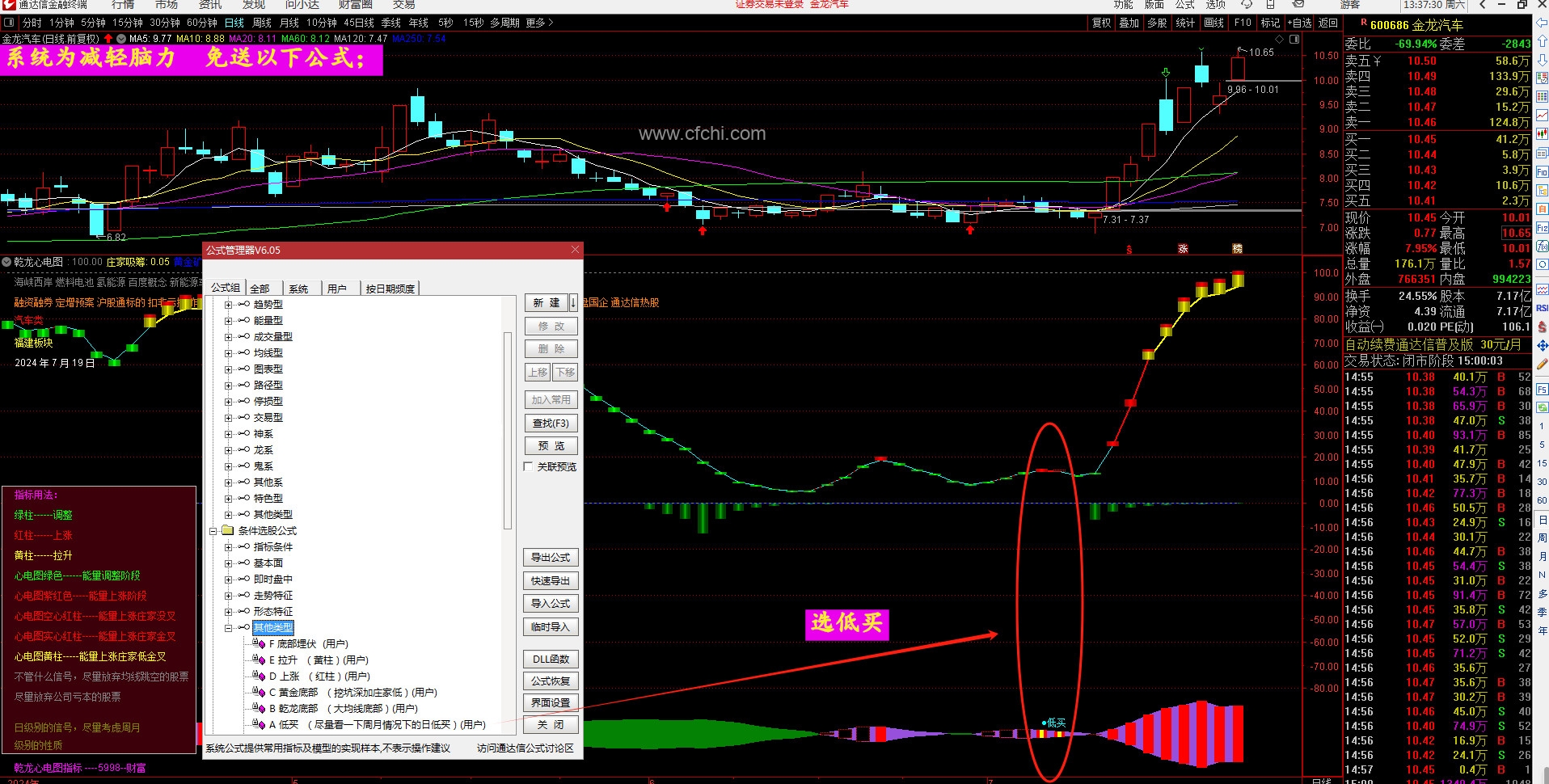Viewport: 1549px width, 784px height.
Task: Click the 临时导入 button
Action: click(x=551, y=627)
